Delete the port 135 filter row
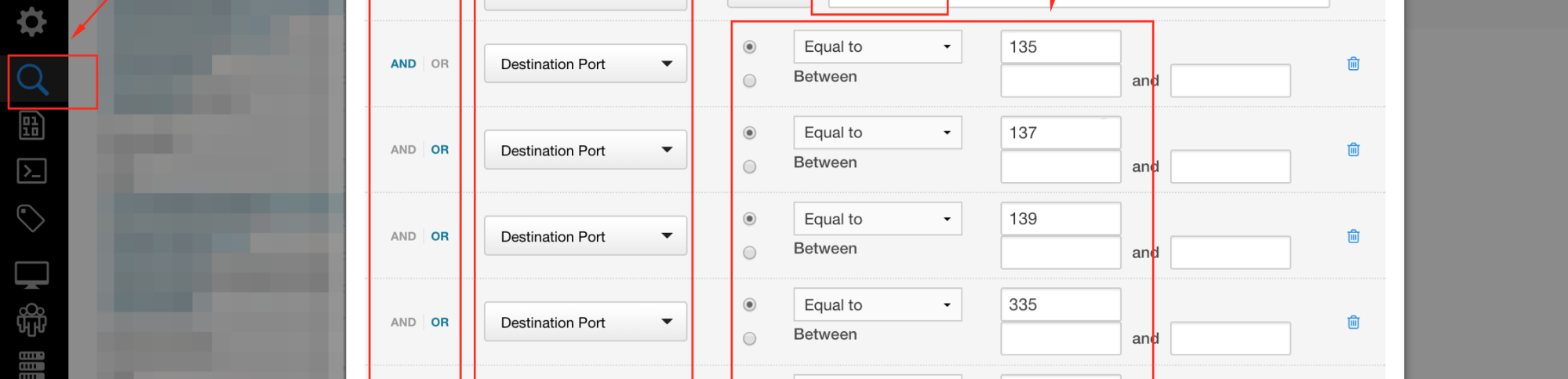The height and width of the screenshot is (379, 1568). [1353, 64]
